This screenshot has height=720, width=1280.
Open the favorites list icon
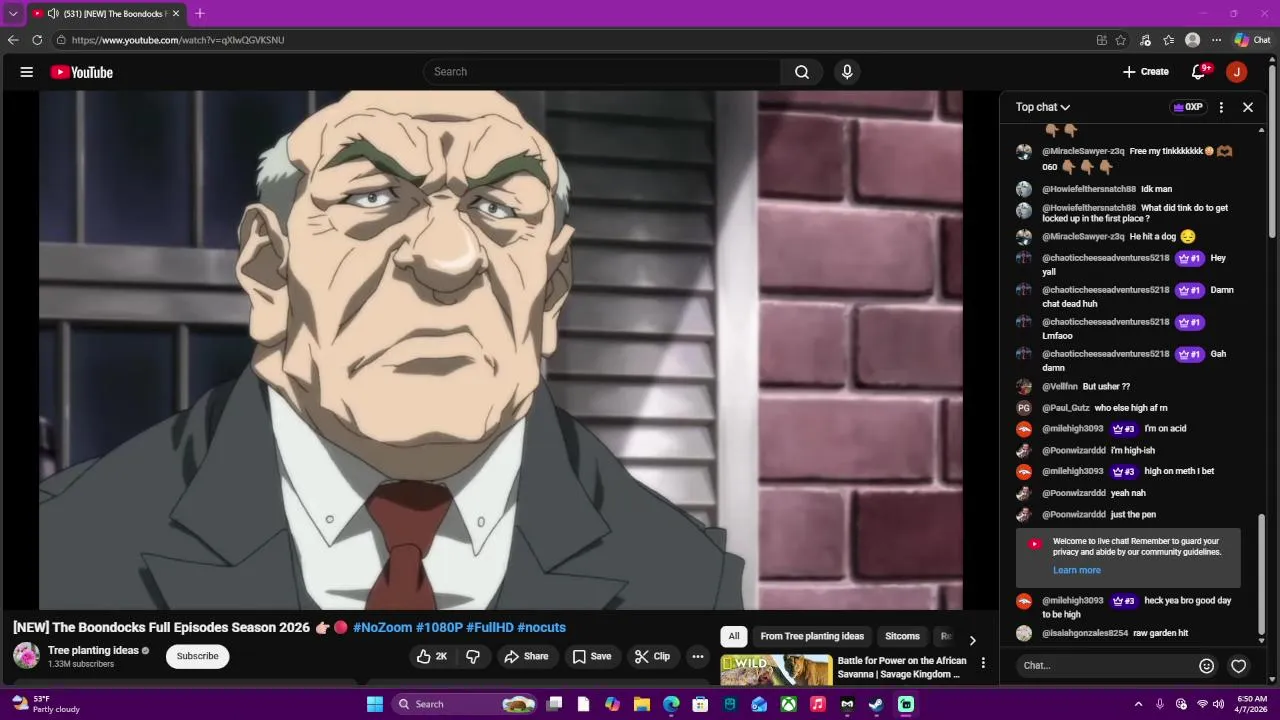1169,40
